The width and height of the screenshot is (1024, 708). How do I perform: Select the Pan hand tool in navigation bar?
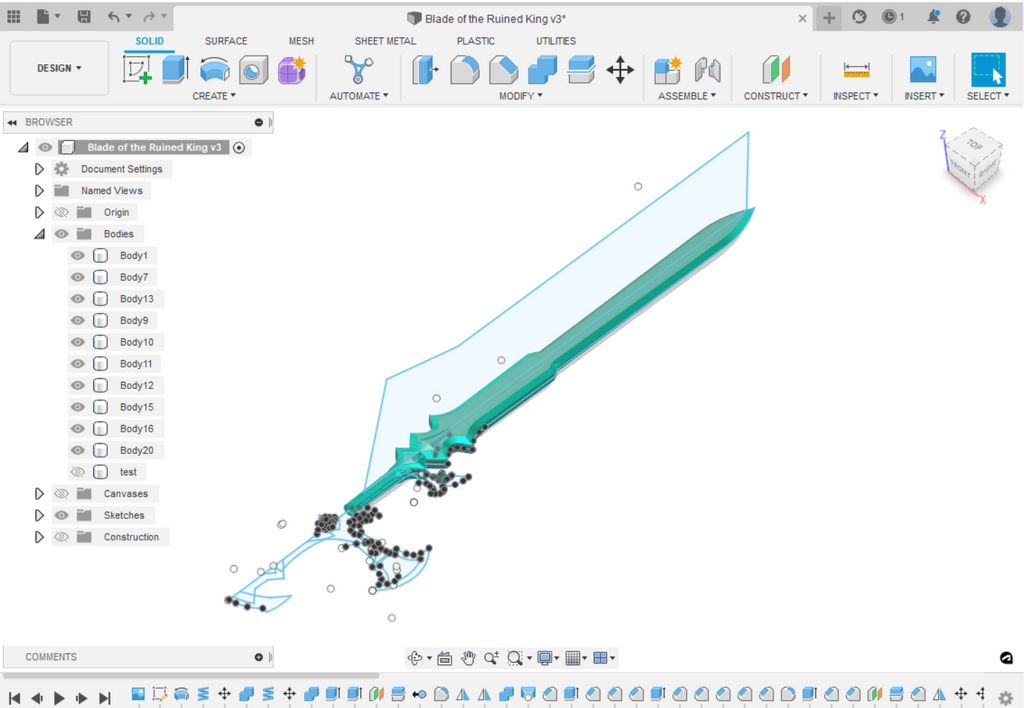click(468, 658)
